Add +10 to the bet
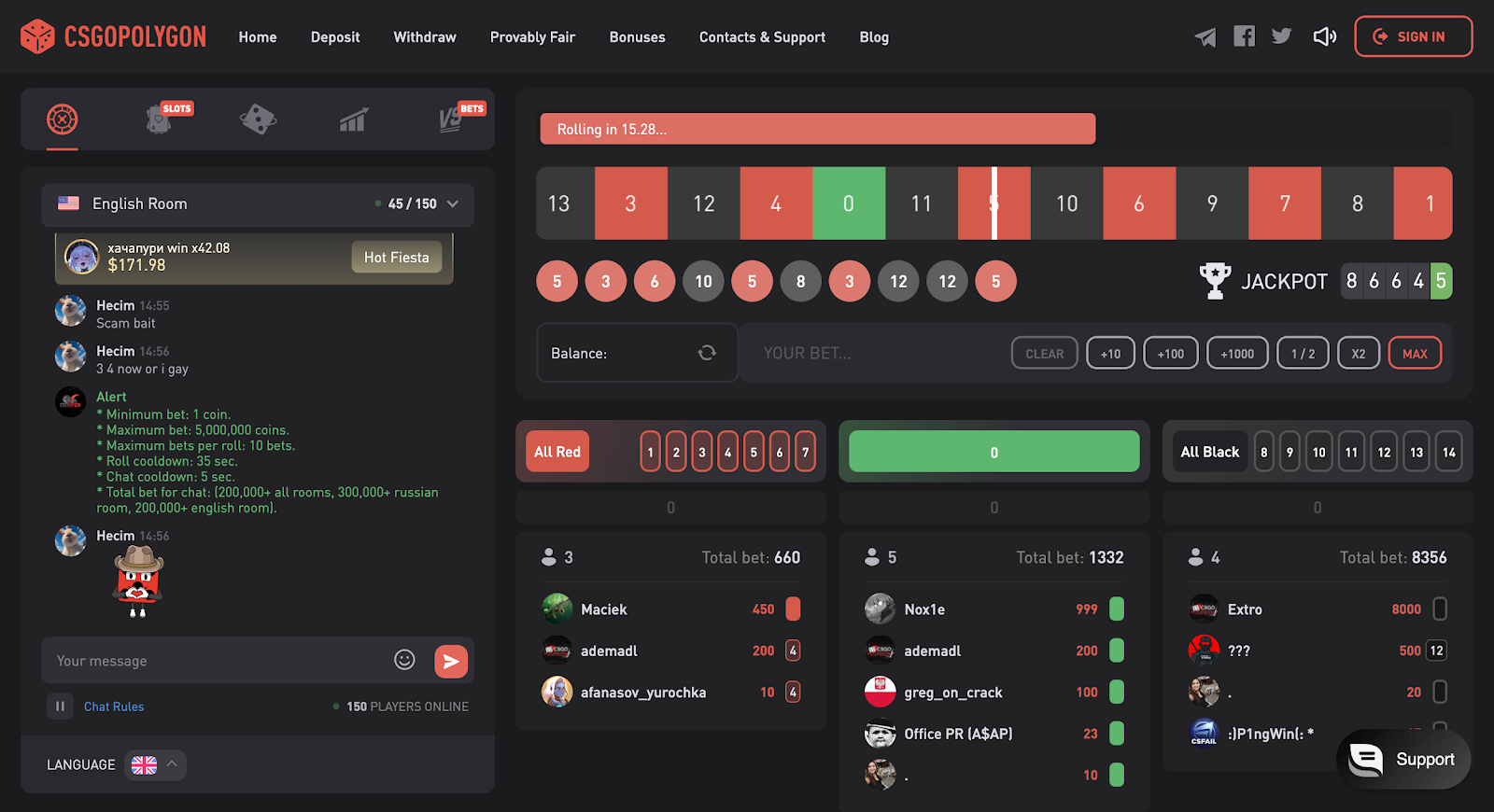The height and width of the screenshot is (812, 1494). [x=1110, y=354]
